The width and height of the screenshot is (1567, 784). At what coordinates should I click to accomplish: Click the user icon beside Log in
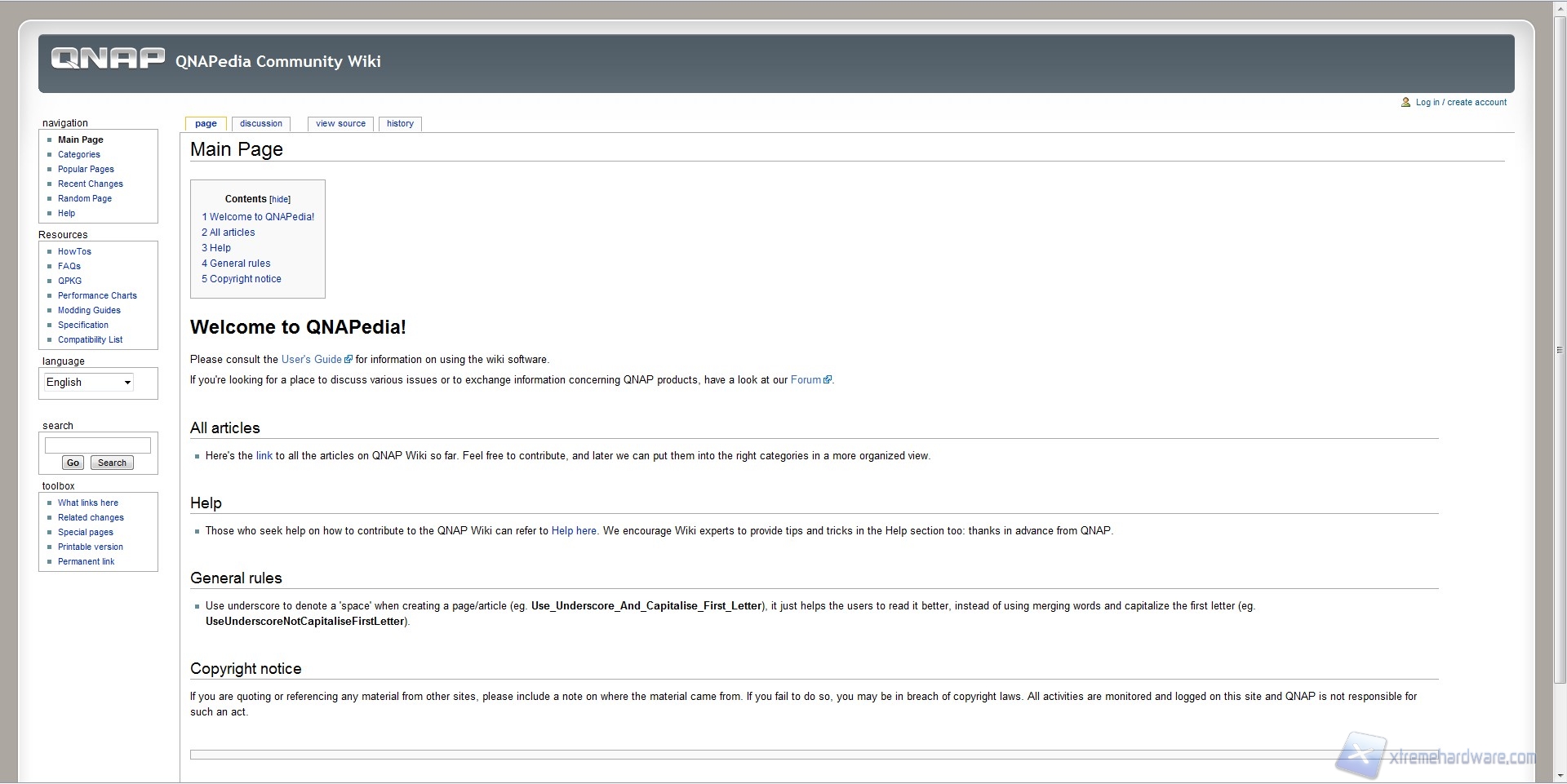click(x=1405, y=103)
